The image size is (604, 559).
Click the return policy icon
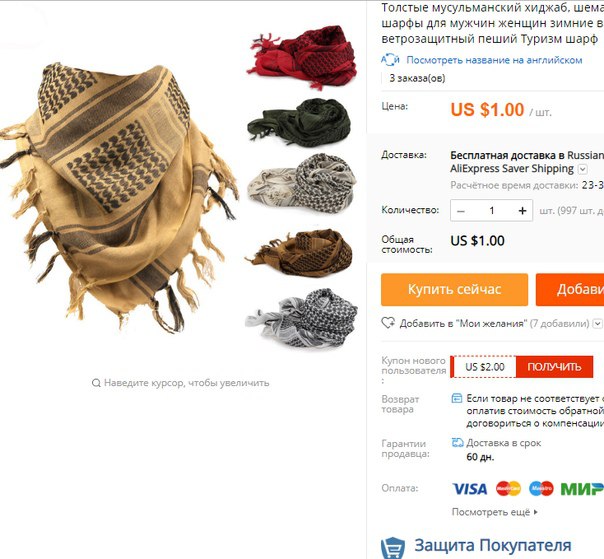coord(456,398)
